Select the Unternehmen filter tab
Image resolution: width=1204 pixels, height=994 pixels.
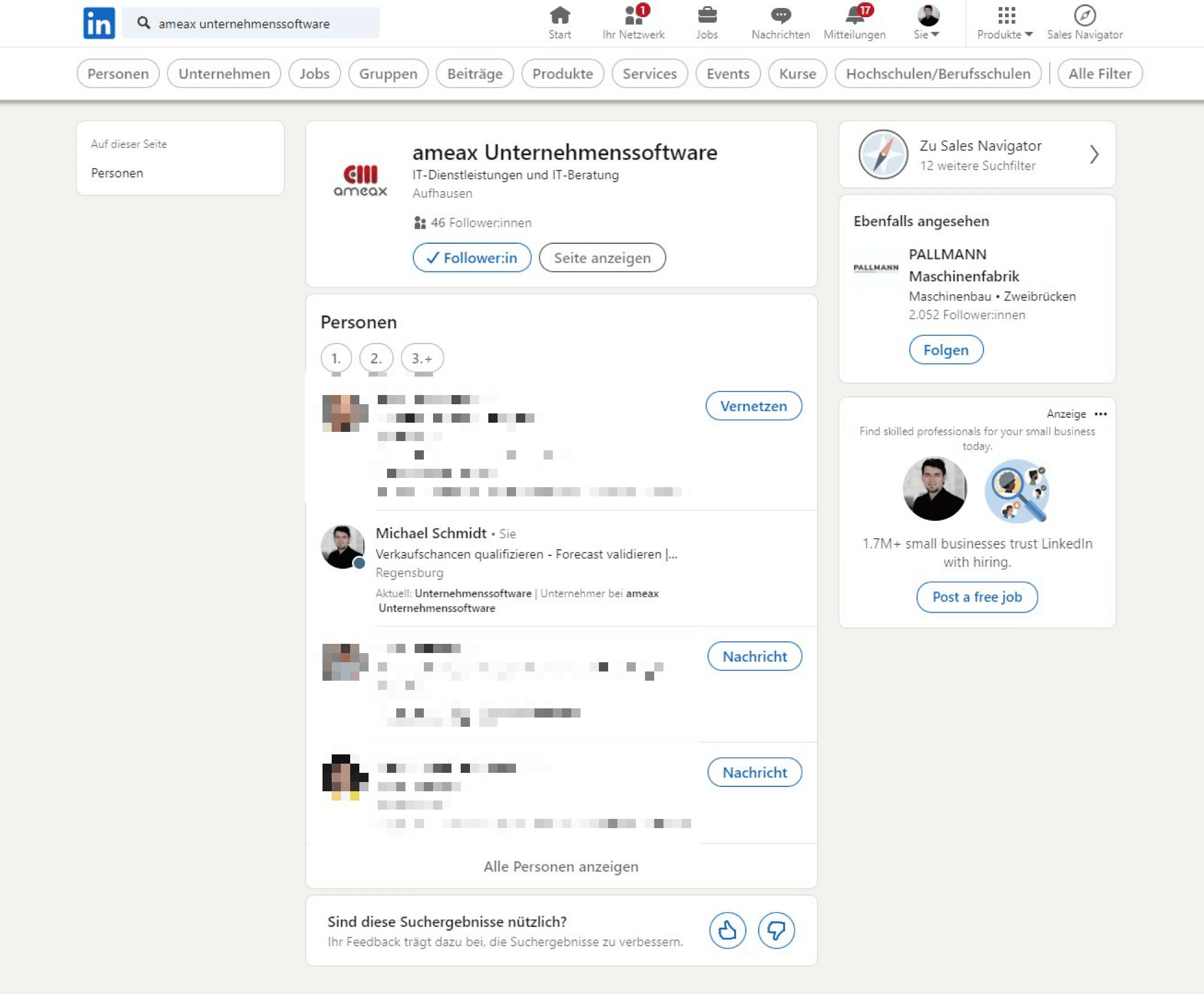point(224,74)
